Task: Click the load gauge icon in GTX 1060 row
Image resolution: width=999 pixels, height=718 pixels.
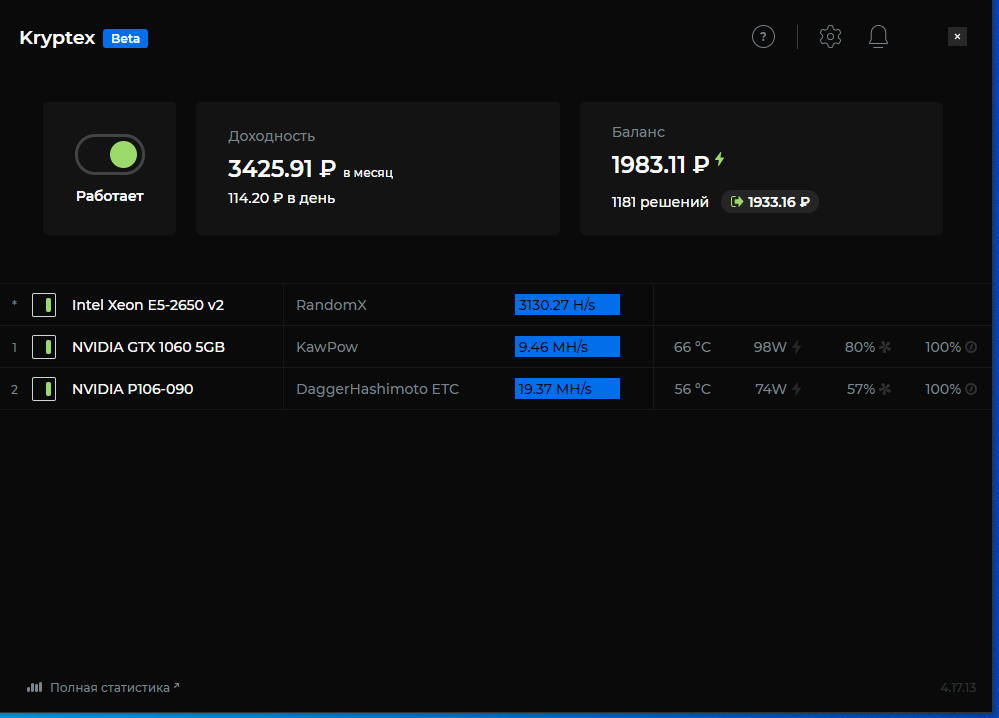Action: (971, 347)
